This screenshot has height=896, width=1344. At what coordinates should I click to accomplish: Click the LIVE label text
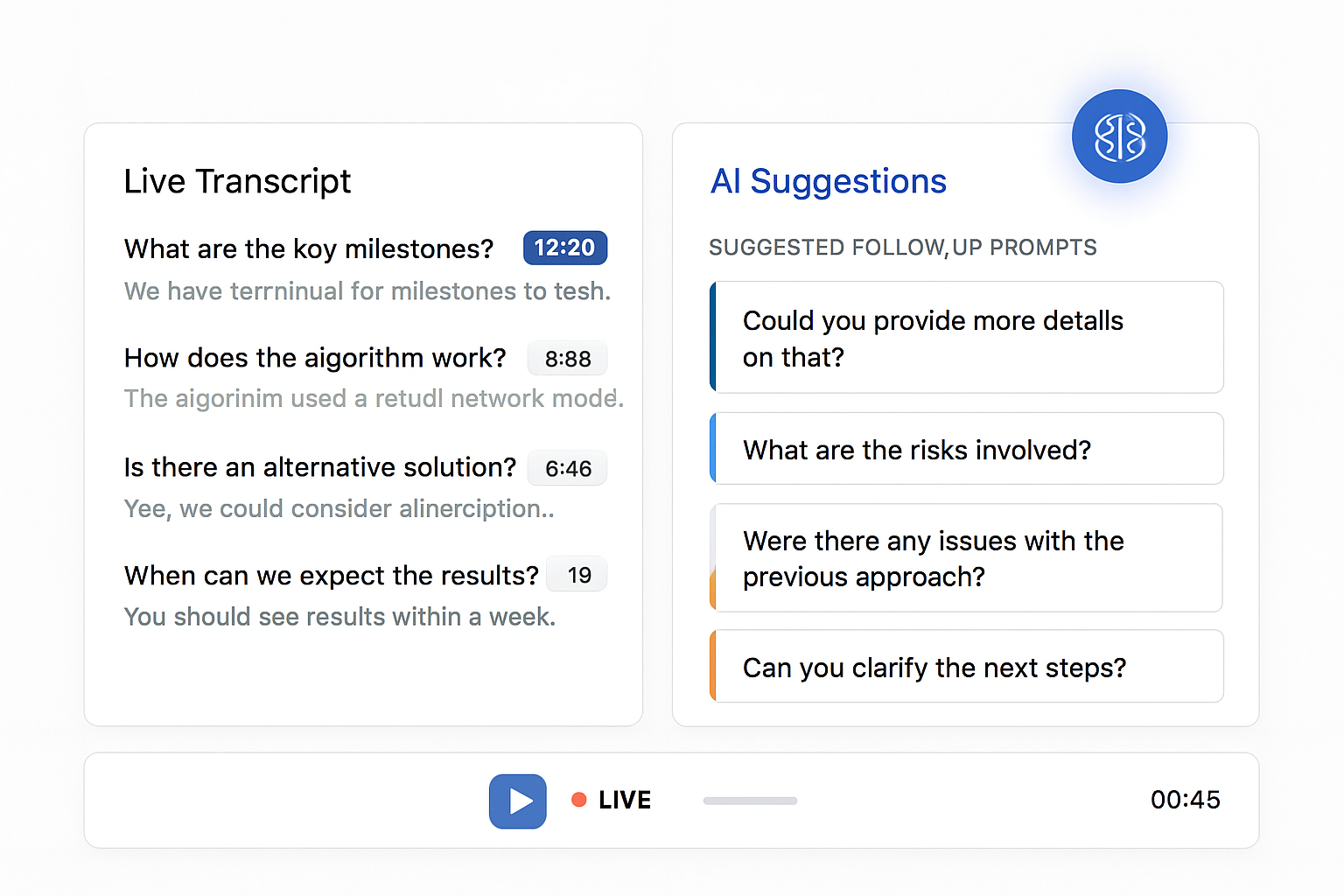(x=625, y=800)
